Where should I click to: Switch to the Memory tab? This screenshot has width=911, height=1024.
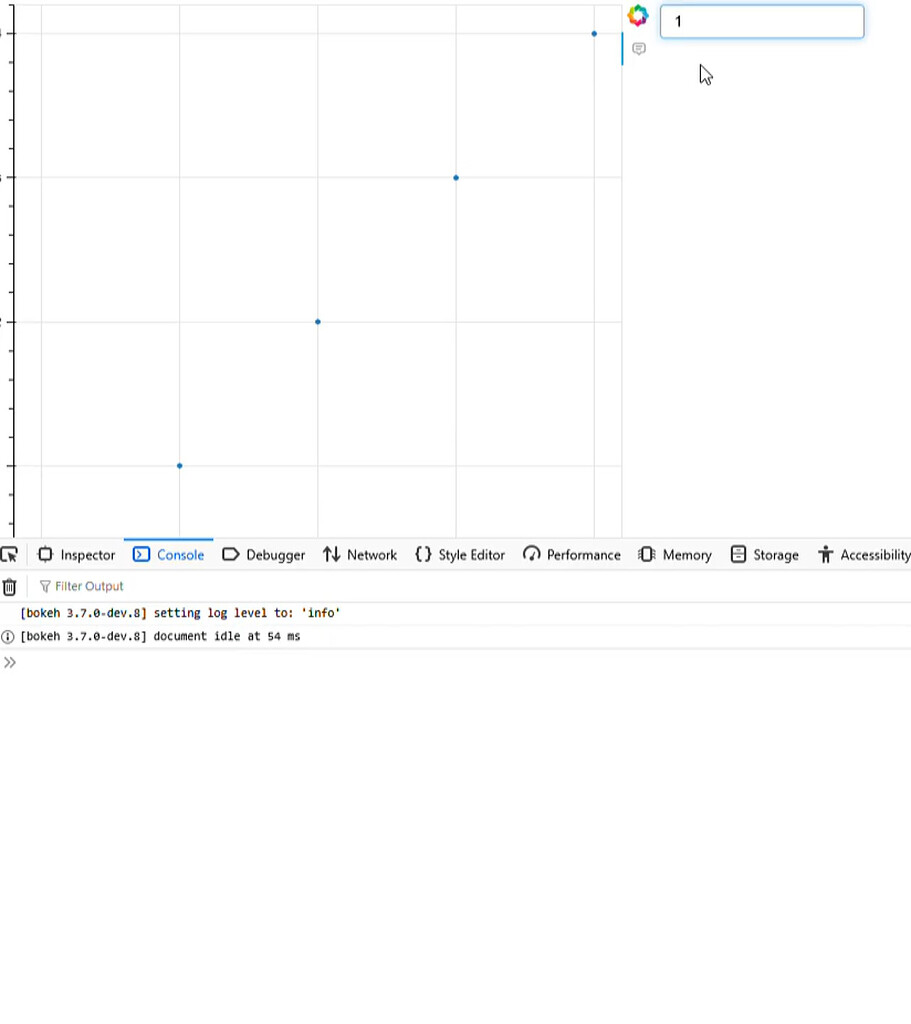click(x=675, y=555)
